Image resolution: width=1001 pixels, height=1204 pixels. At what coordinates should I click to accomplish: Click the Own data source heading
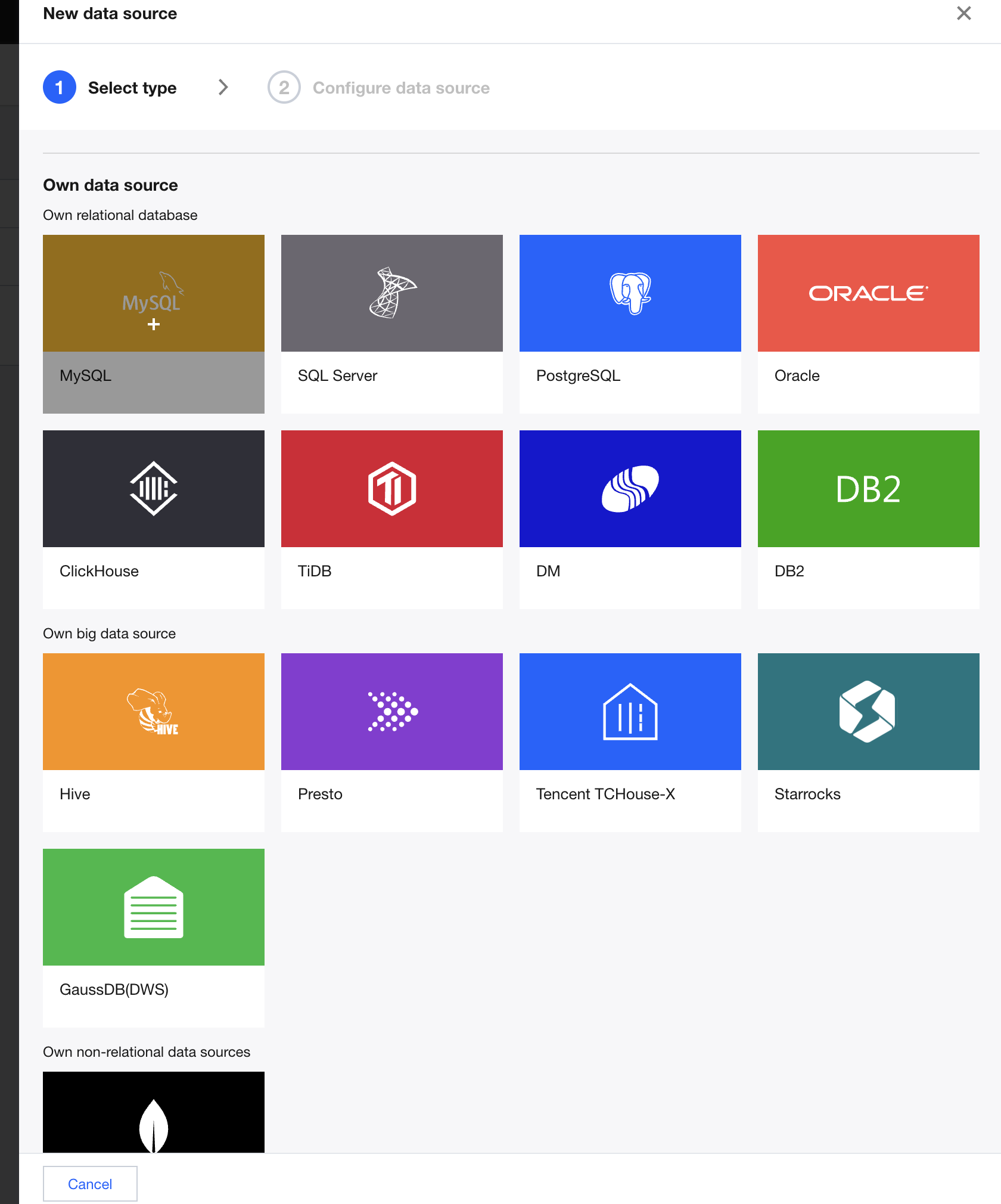point(110,185)
